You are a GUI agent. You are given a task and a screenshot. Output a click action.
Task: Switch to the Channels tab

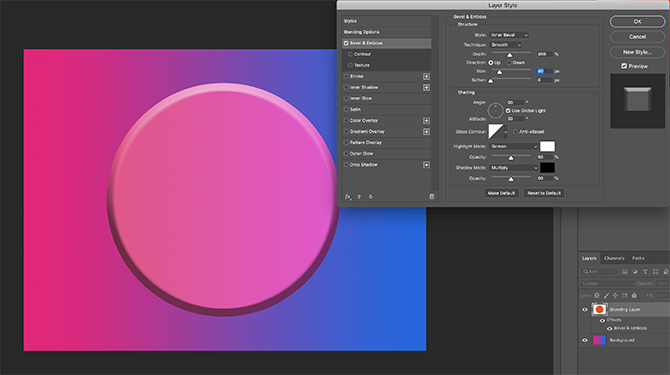tap(614, 258)
